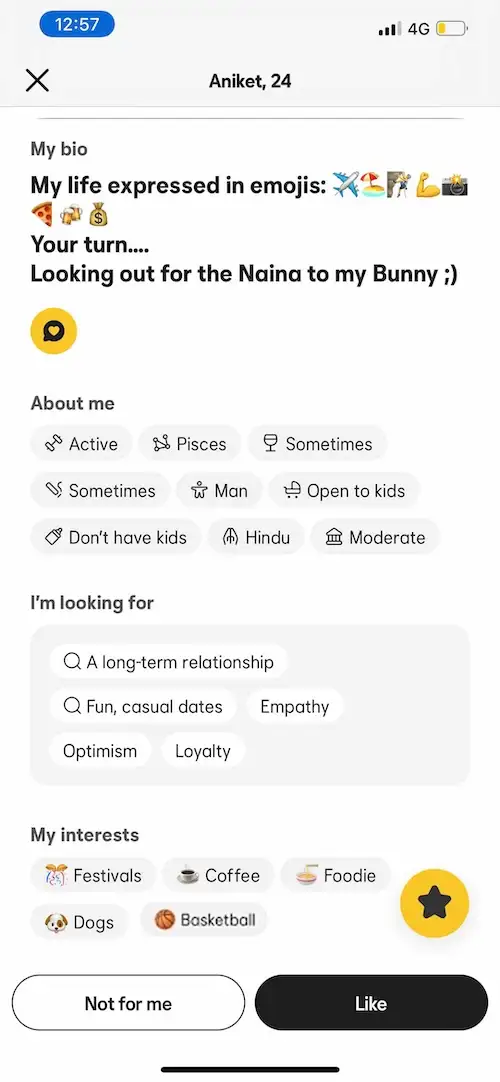Select the Hindu religion badge

(256, 538)
